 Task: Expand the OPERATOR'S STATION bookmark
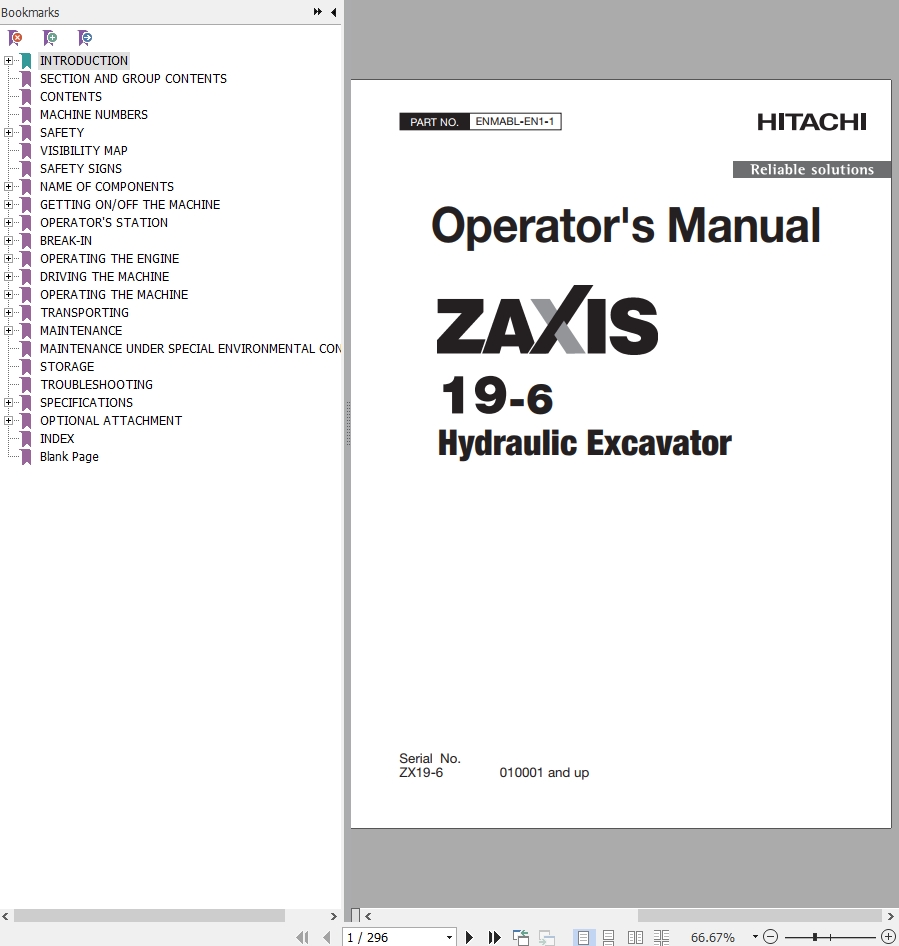(x=8, y=223)
